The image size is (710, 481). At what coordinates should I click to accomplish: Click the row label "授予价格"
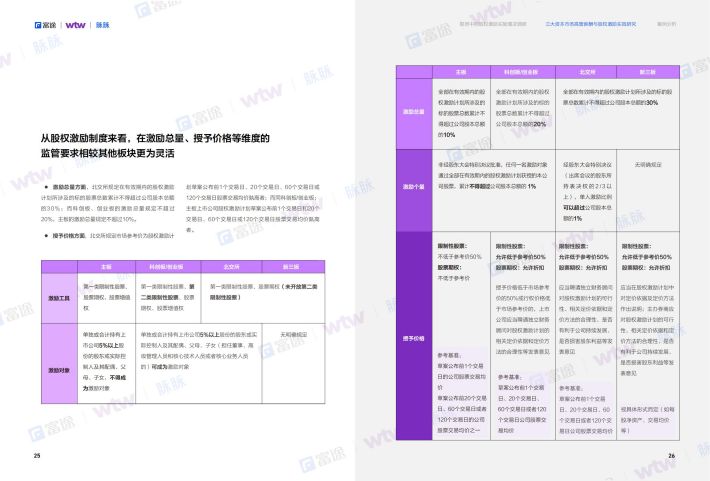coord(414,338)
